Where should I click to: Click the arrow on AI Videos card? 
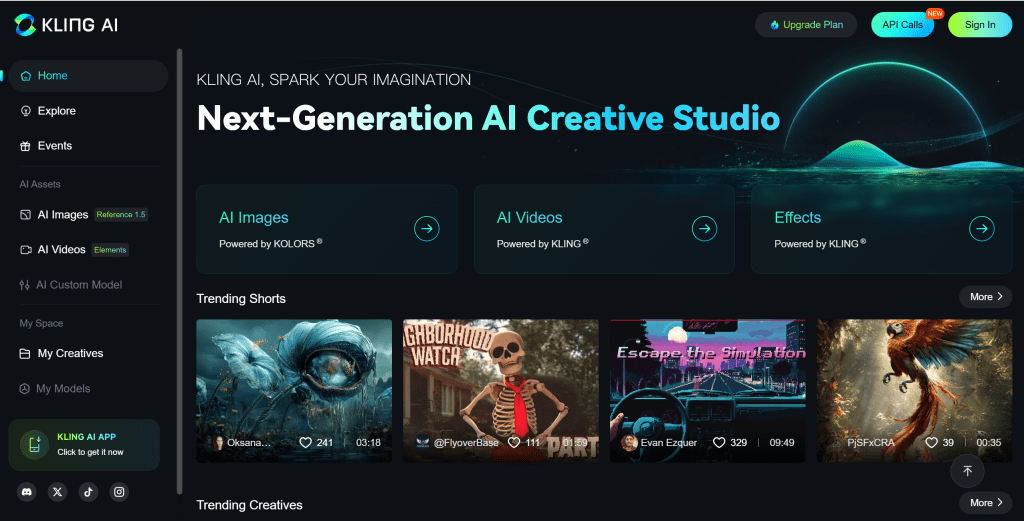(704, 229)
